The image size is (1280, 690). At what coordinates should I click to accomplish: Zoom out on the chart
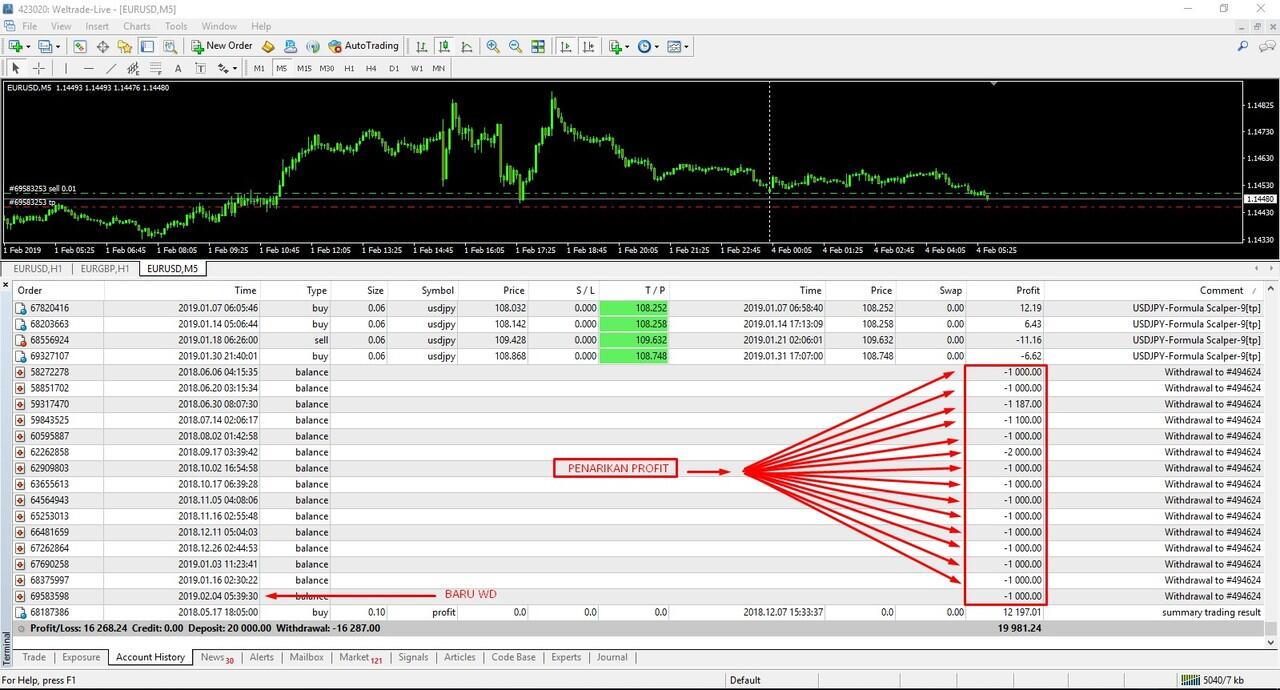pos(515,46)
